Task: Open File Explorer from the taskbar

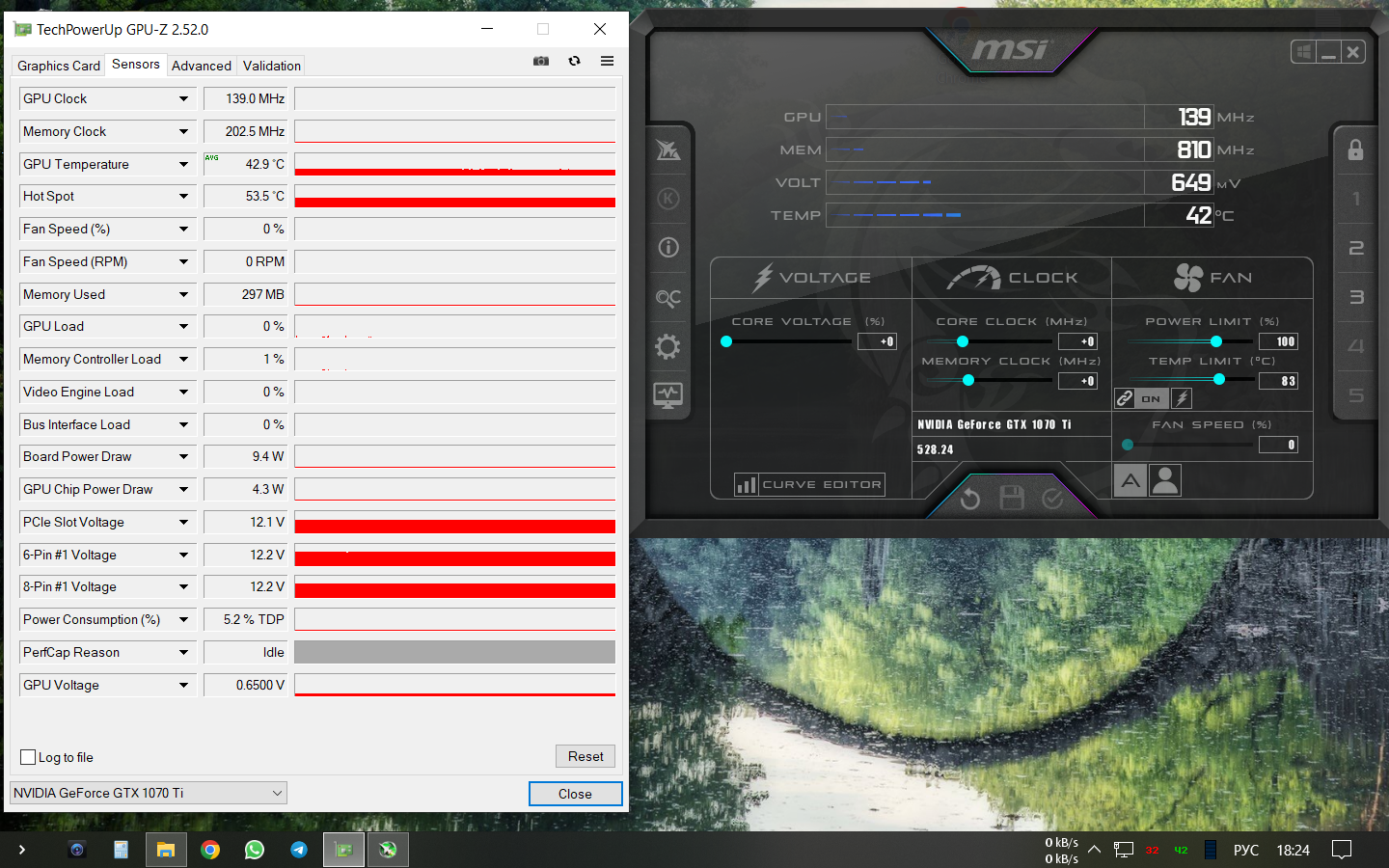Action: tap(166, 850)
